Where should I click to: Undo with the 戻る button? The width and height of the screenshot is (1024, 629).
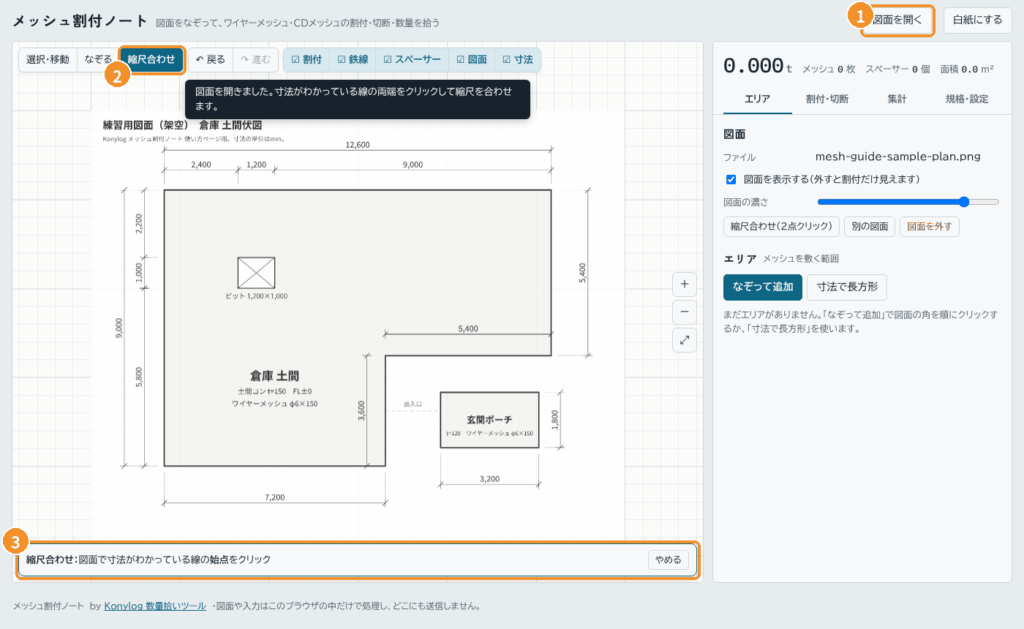[210, 59]
